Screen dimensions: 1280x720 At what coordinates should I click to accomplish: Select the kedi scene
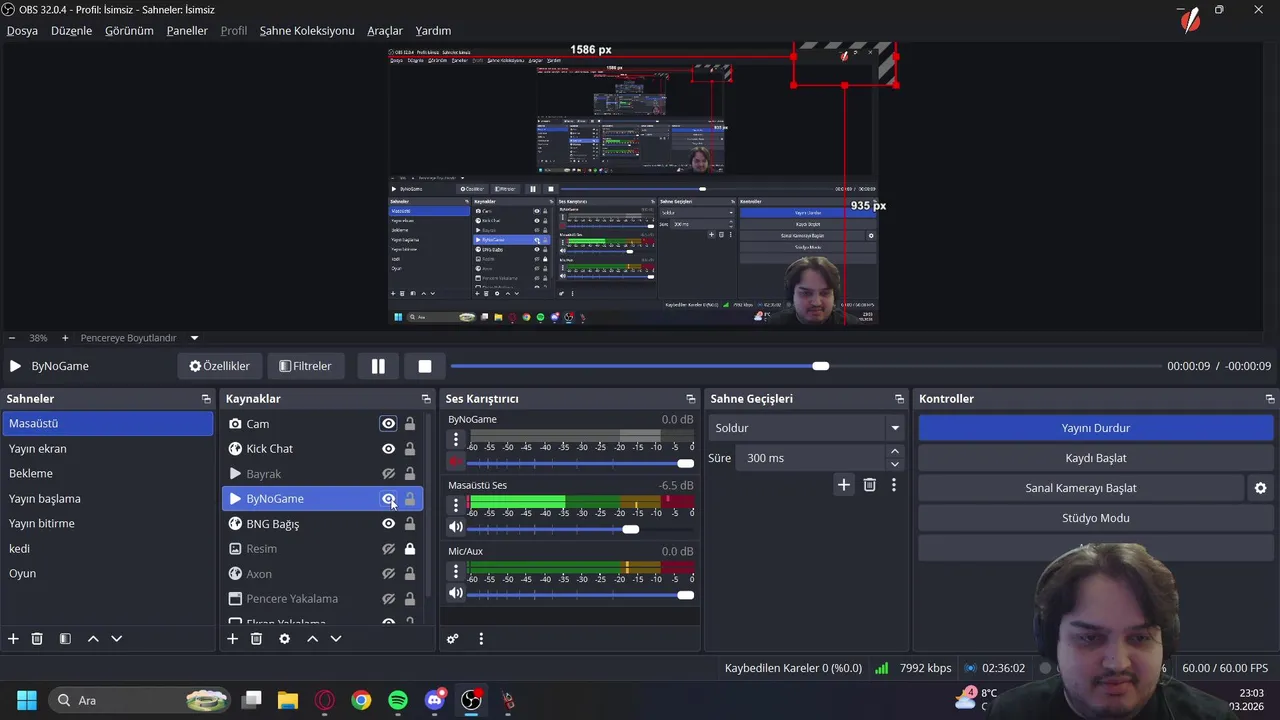tap(107, 549)
